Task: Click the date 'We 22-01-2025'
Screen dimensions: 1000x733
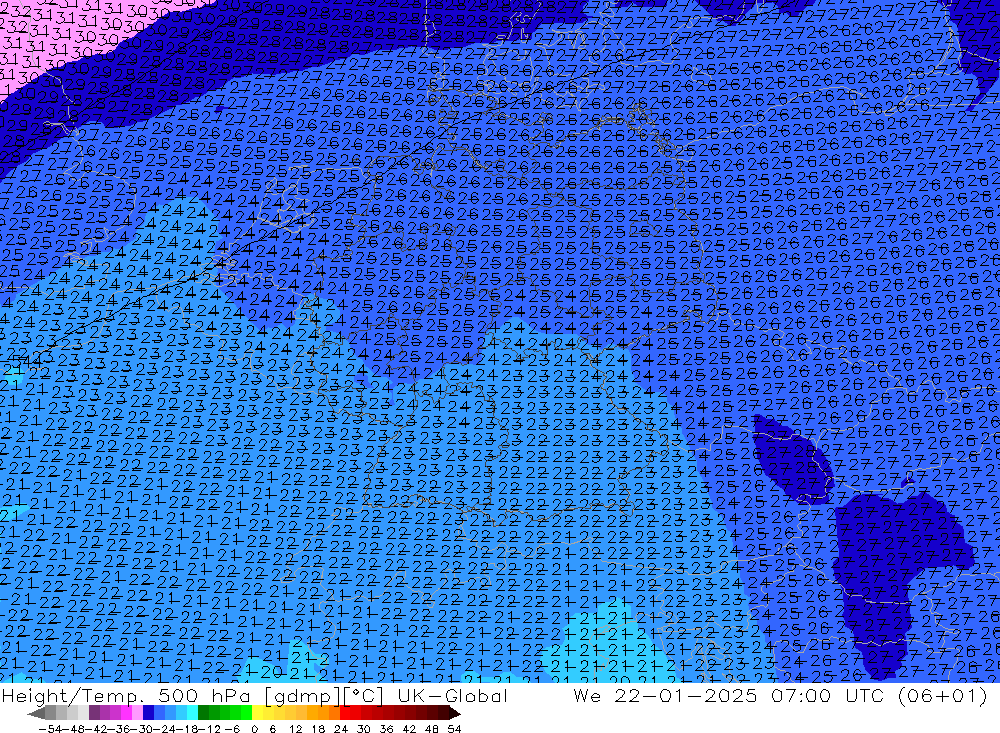Action: point(665,696)
